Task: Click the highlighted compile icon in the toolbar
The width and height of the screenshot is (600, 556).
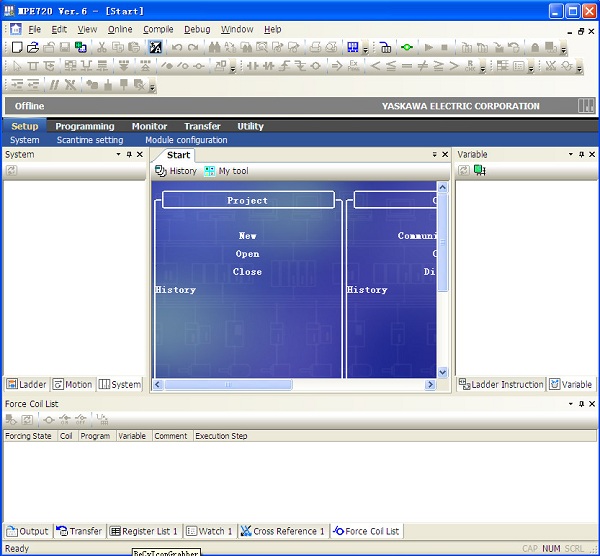Action: [x=155, y=47]
